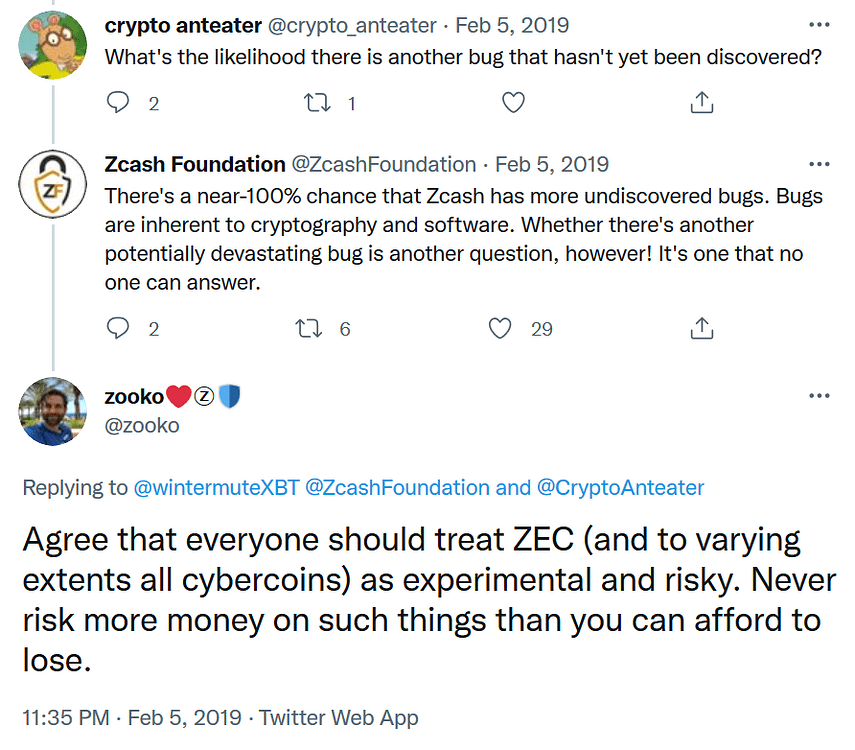The height and width of the screenshot is (750, 855).
Task: Open the @ZcashFoundation reply mention link
Action: (x=397, y=488)
